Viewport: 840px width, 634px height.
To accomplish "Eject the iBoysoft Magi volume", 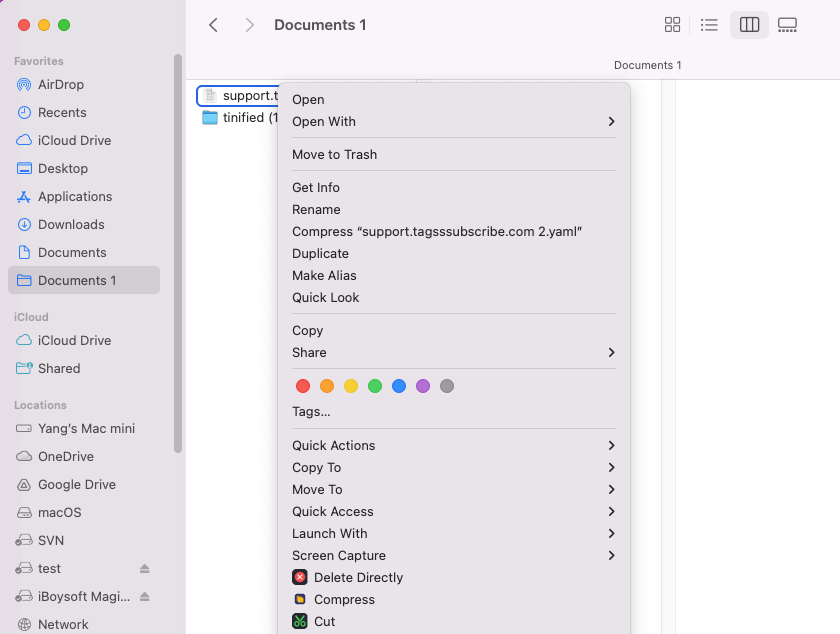I will (x=144, y=596).
